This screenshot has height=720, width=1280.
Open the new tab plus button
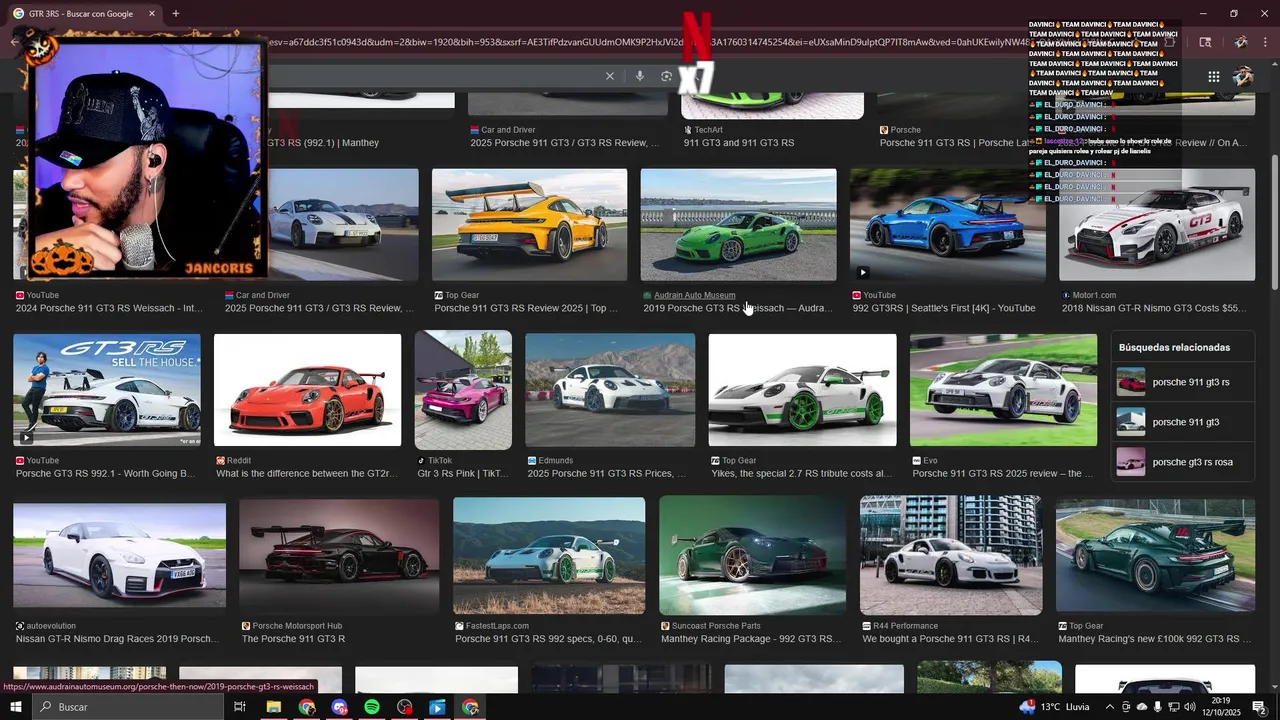[175, 13]
